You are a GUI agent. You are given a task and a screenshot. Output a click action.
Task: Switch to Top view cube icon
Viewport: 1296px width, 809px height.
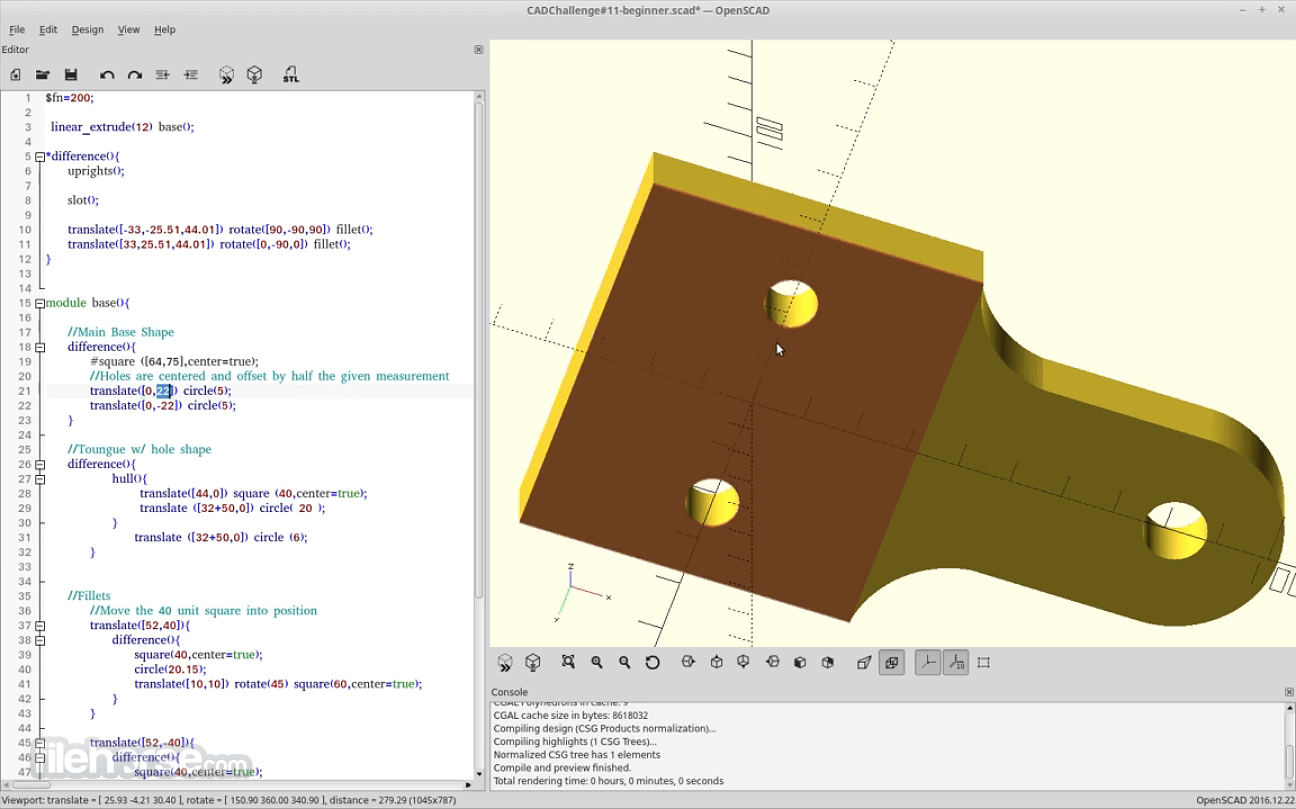click(716, 662)
